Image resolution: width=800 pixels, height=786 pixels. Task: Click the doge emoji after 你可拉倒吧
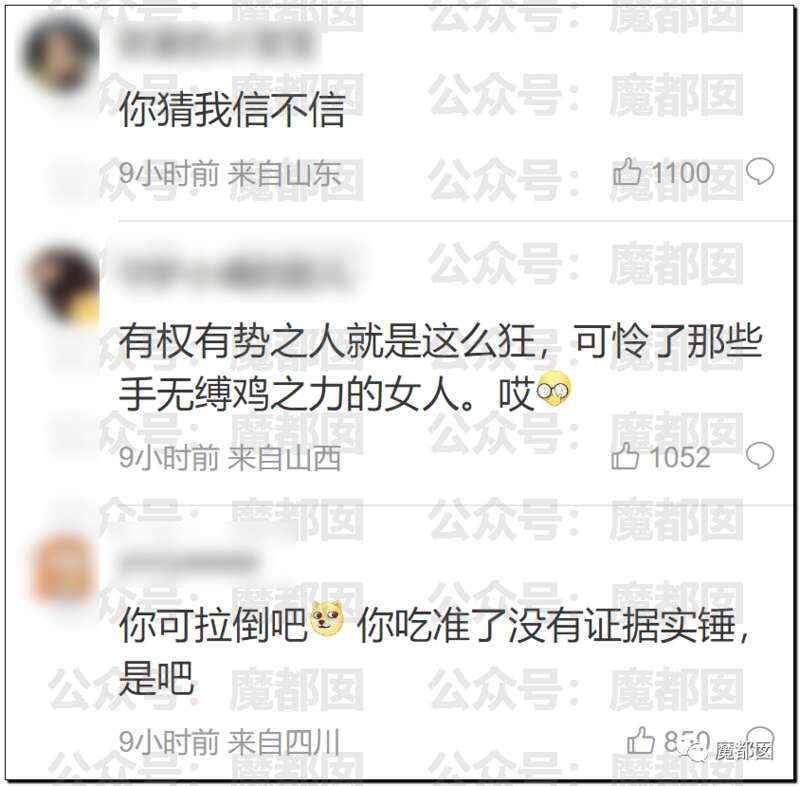tap(327, 619)
